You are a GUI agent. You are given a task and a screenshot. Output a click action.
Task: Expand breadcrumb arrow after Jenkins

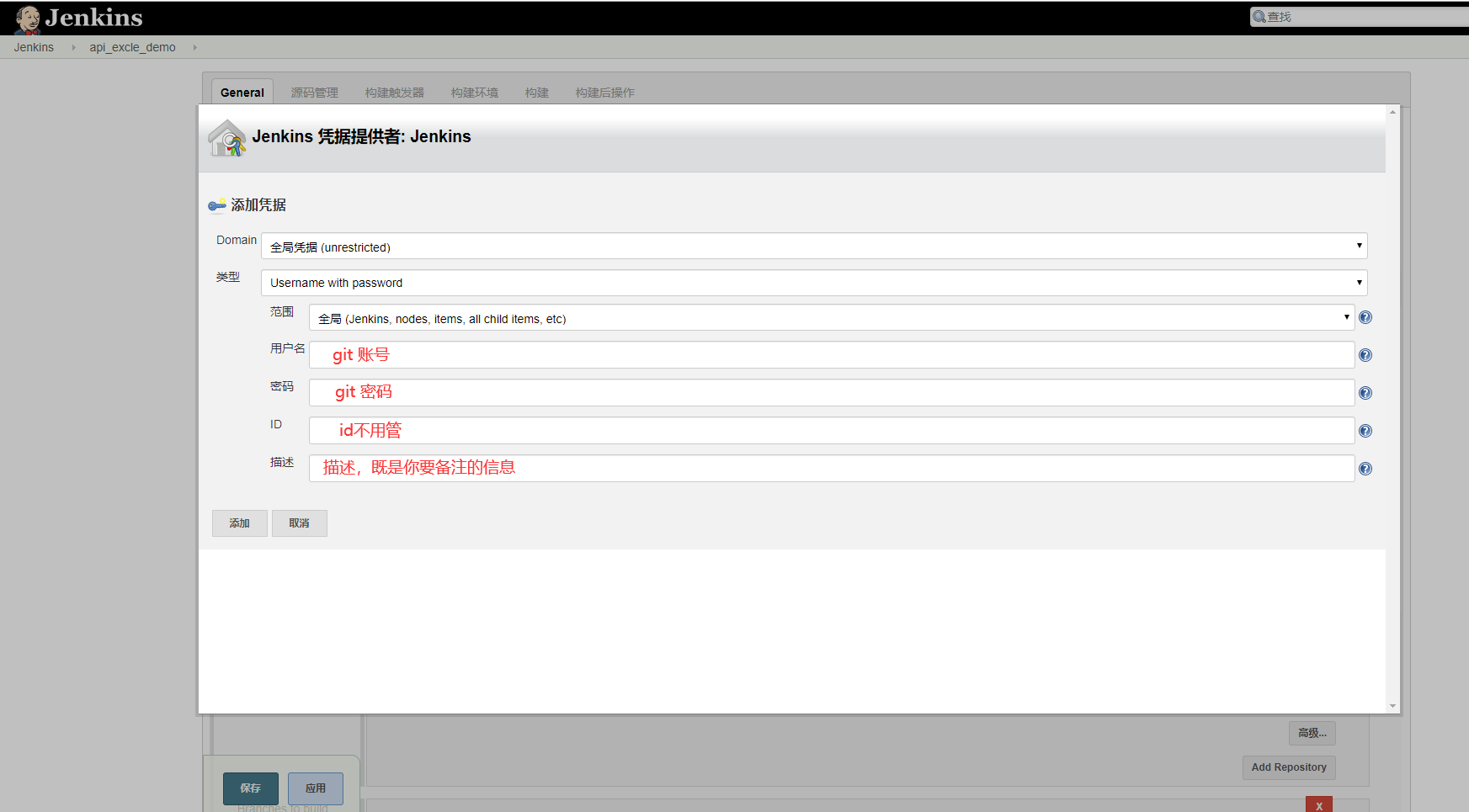coord(74,47)
